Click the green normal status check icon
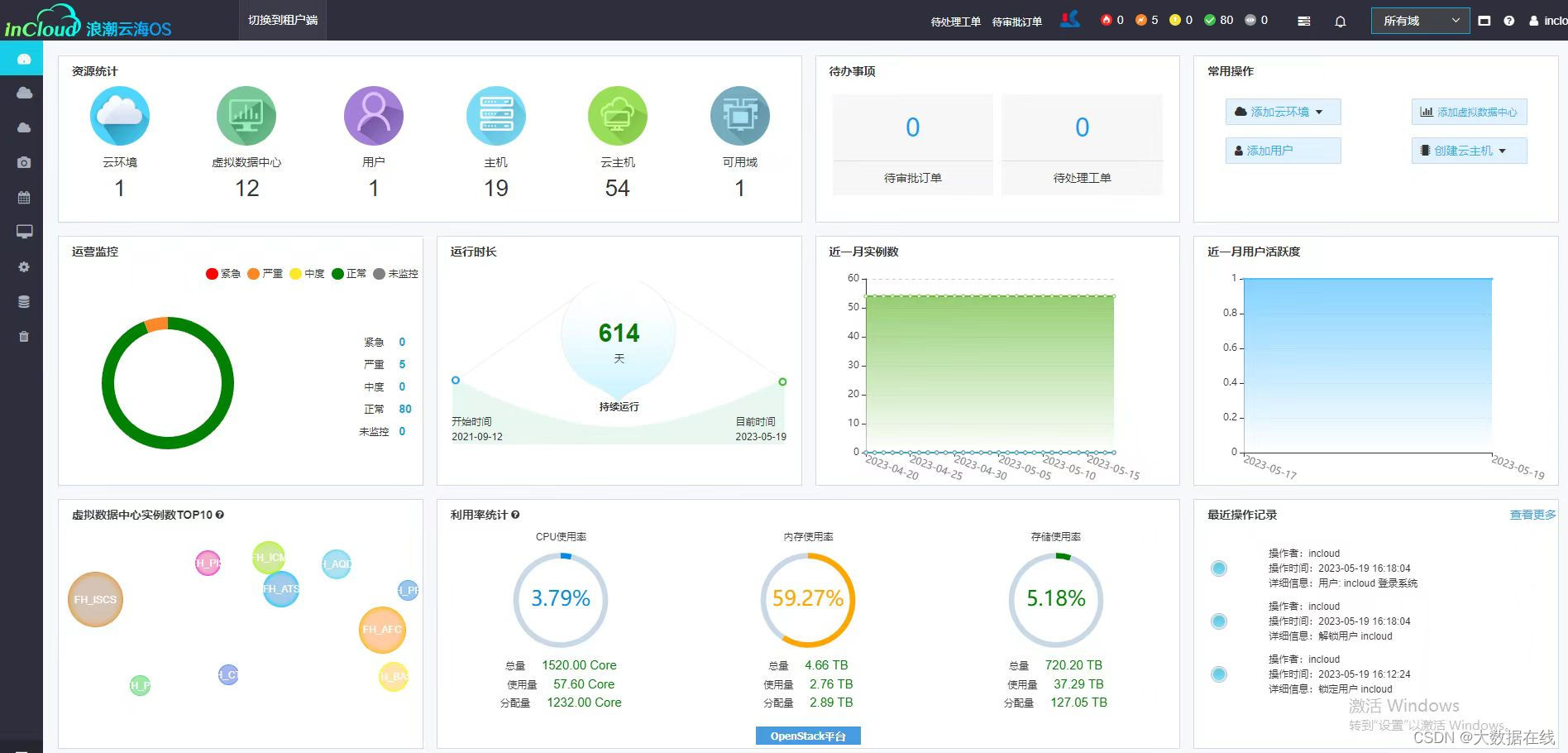1568x753 pixels. coord(1210,20)
